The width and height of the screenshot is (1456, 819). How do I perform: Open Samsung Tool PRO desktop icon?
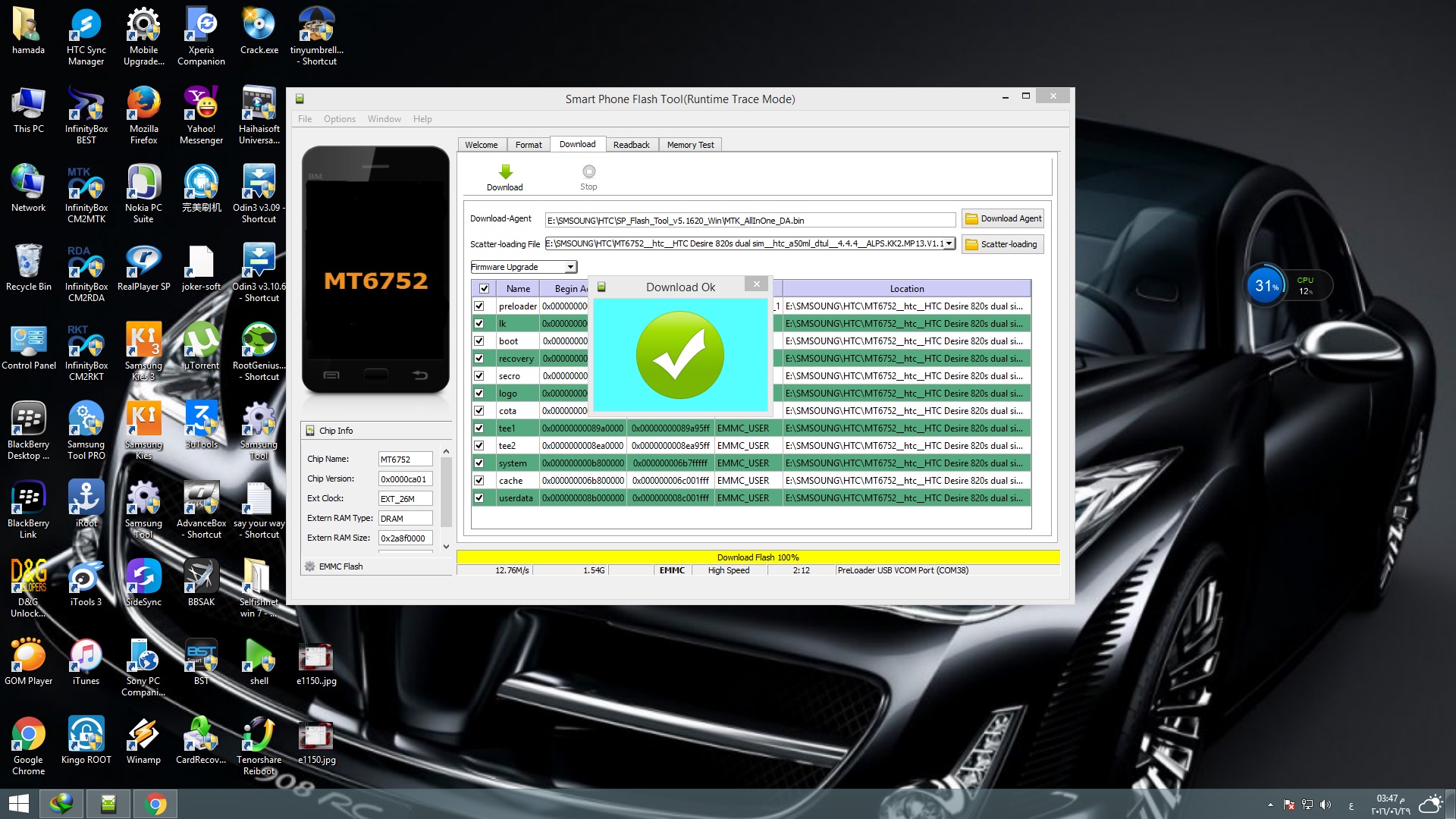86,431
